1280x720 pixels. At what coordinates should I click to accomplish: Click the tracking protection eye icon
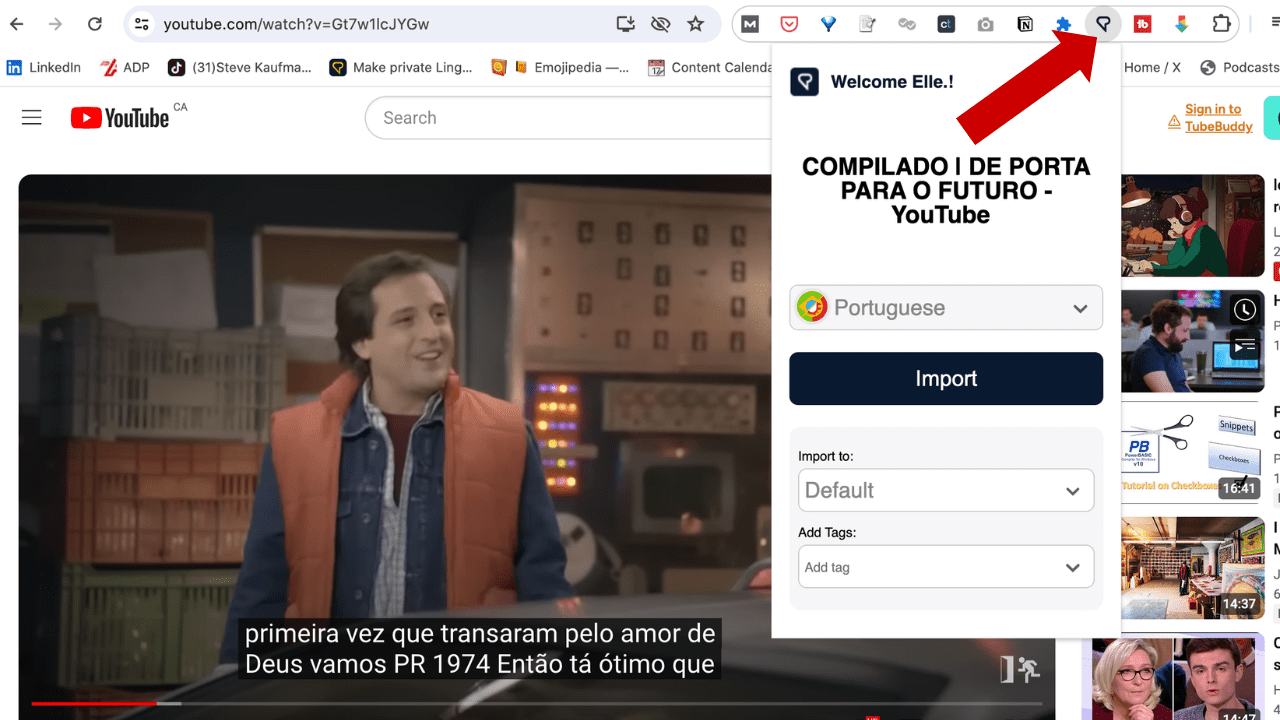pyautogui.click(x=660, y=24)
